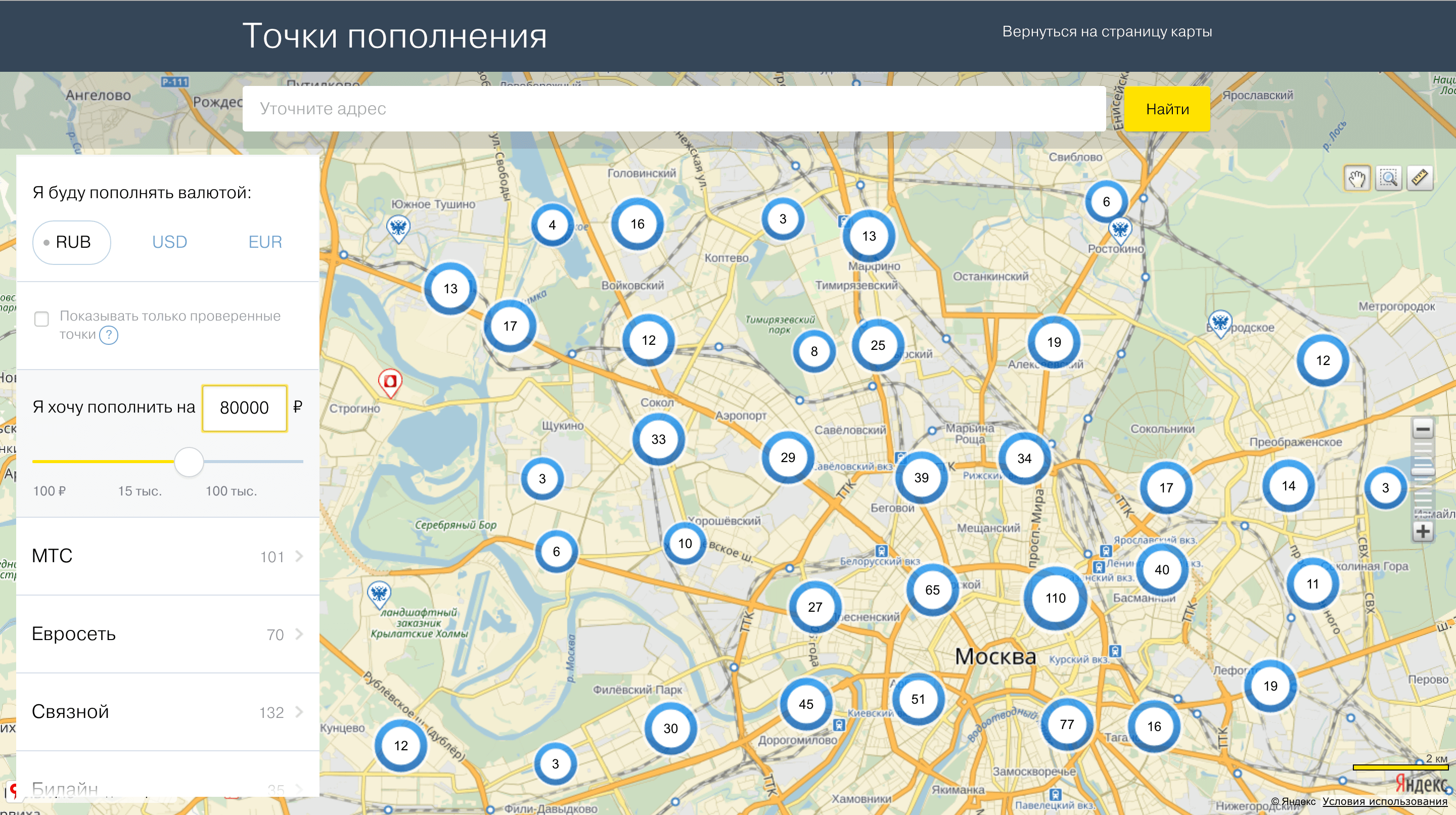Select the magnifier zoom-area tool

coord(1388,179)
